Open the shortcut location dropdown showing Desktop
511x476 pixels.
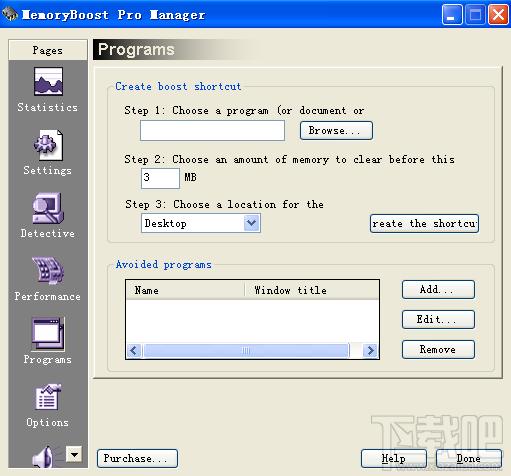(x=201, y=223)
